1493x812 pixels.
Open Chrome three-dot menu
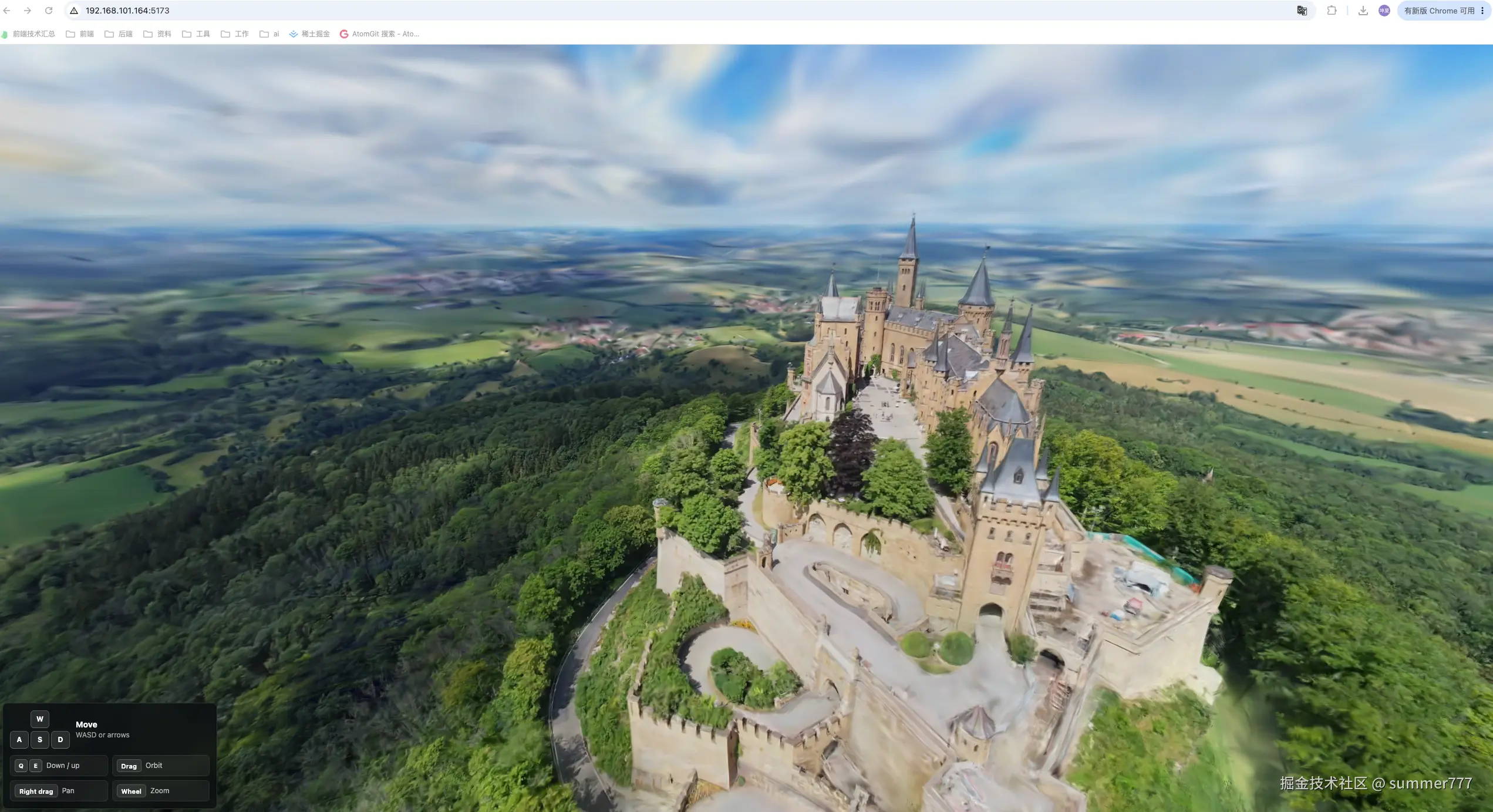1482,11
